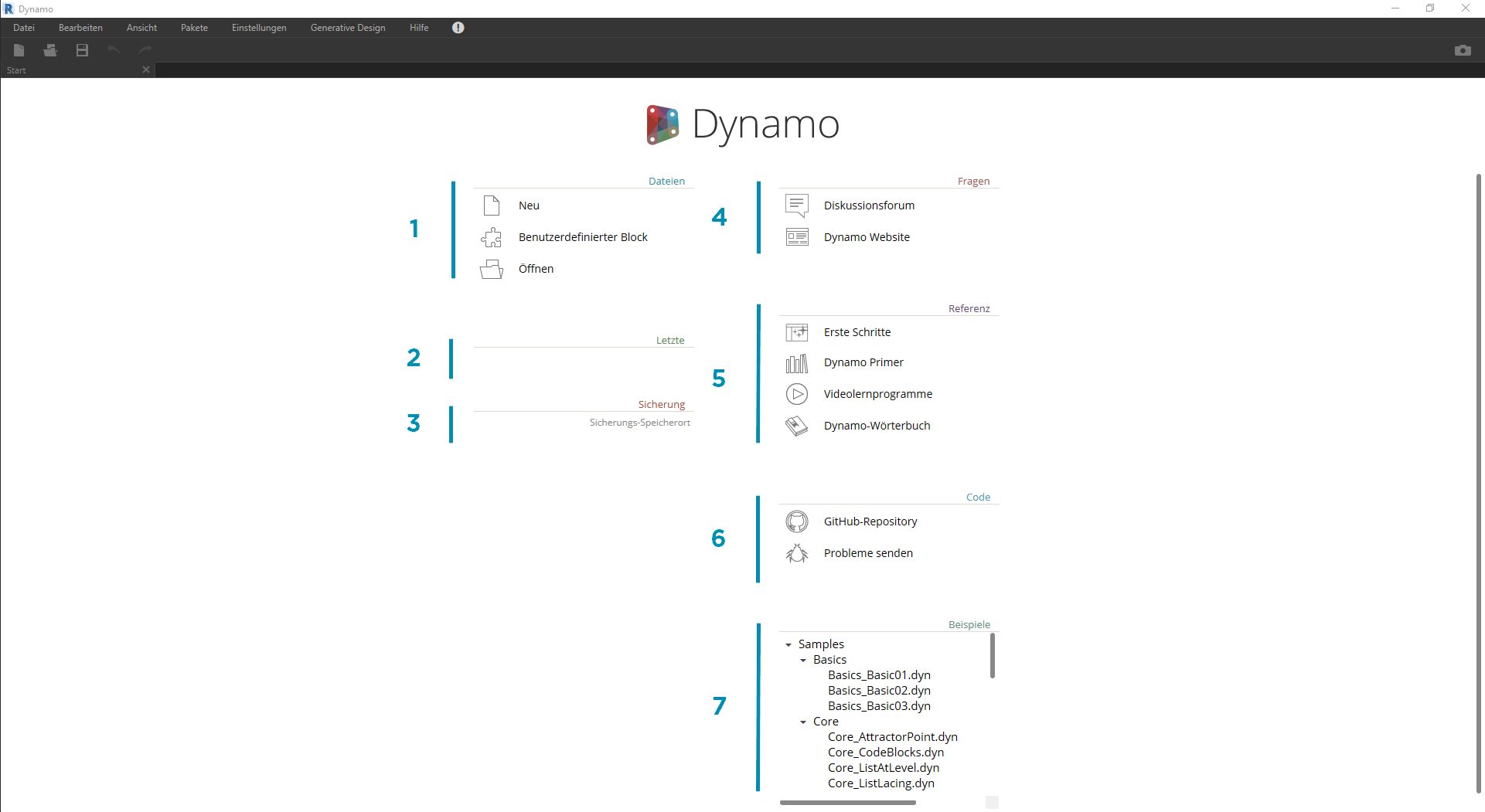Click the Redo arrow icon
Screen dimensions: 1485x812
click(x=145, y=50)
